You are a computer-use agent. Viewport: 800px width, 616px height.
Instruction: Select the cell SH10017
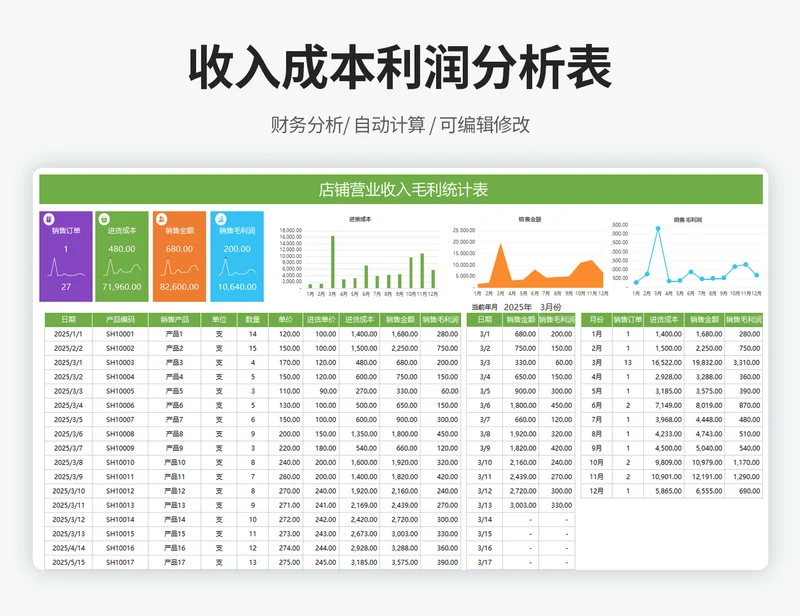[x=120, y=562]
